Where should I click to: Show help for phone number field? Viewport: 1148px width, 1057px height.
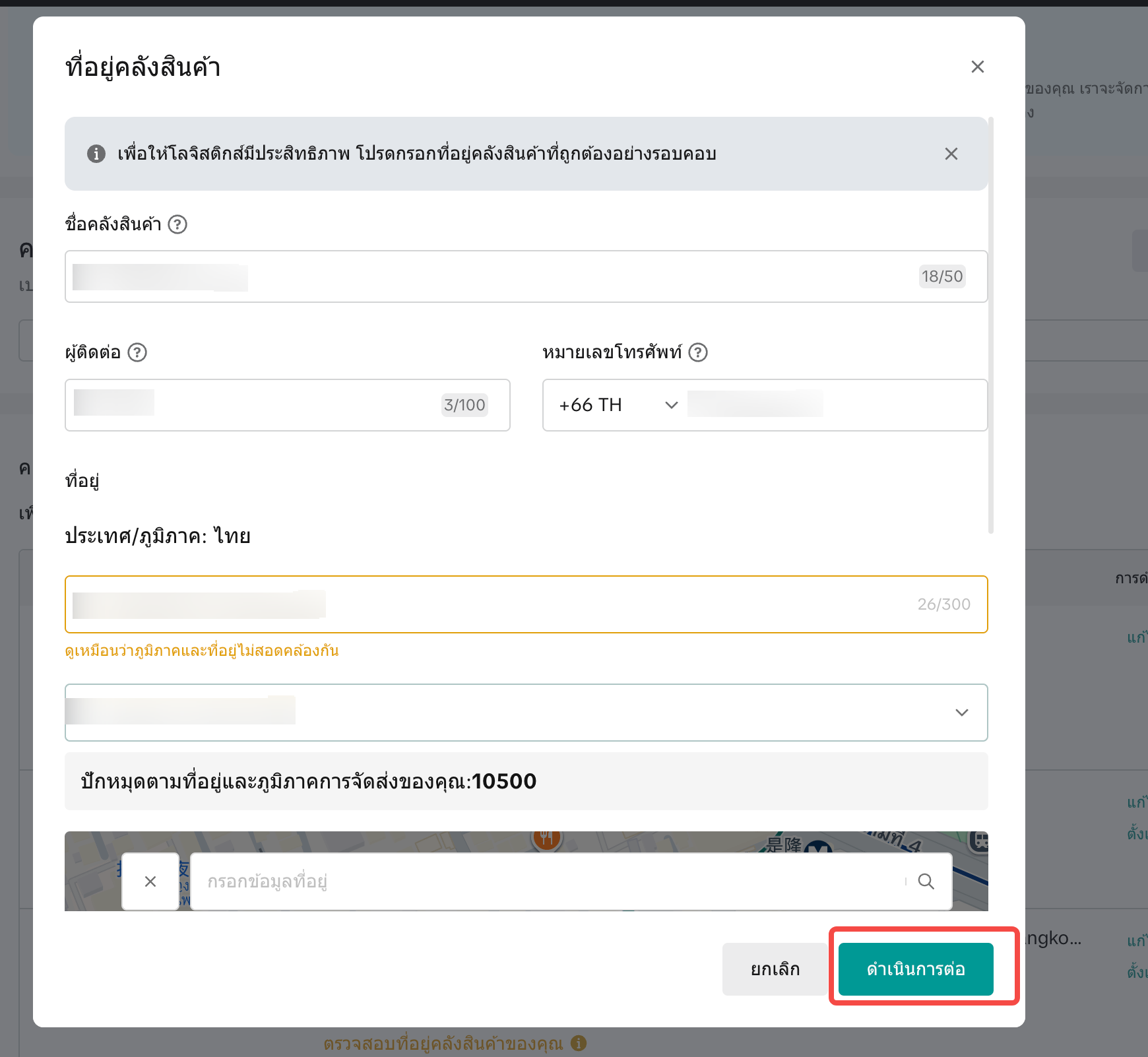[698, 352]
